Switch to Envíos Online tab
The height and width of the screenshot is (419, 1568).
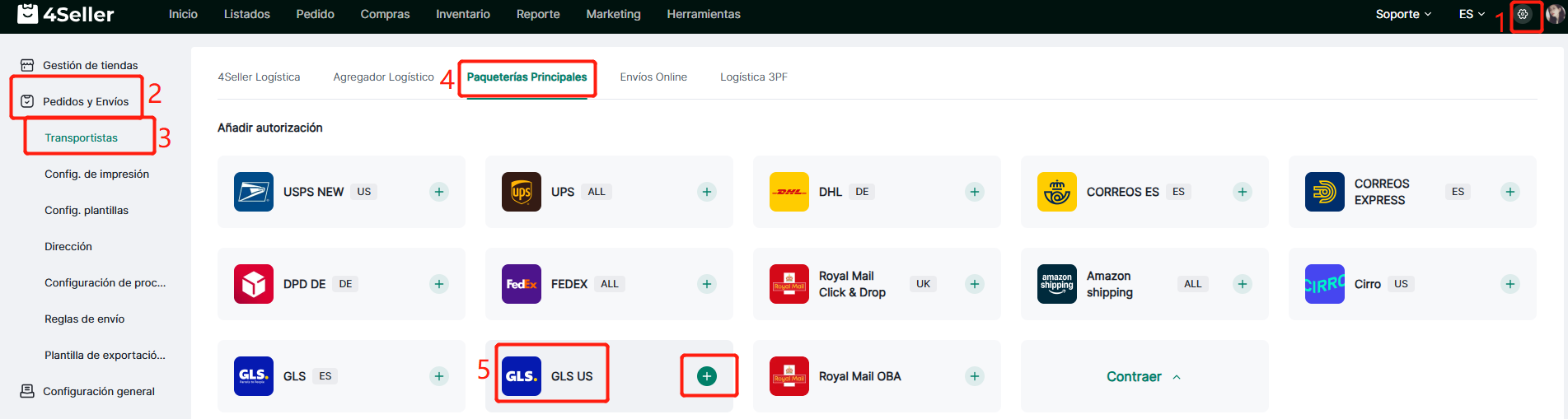click(x=653, y=77)
